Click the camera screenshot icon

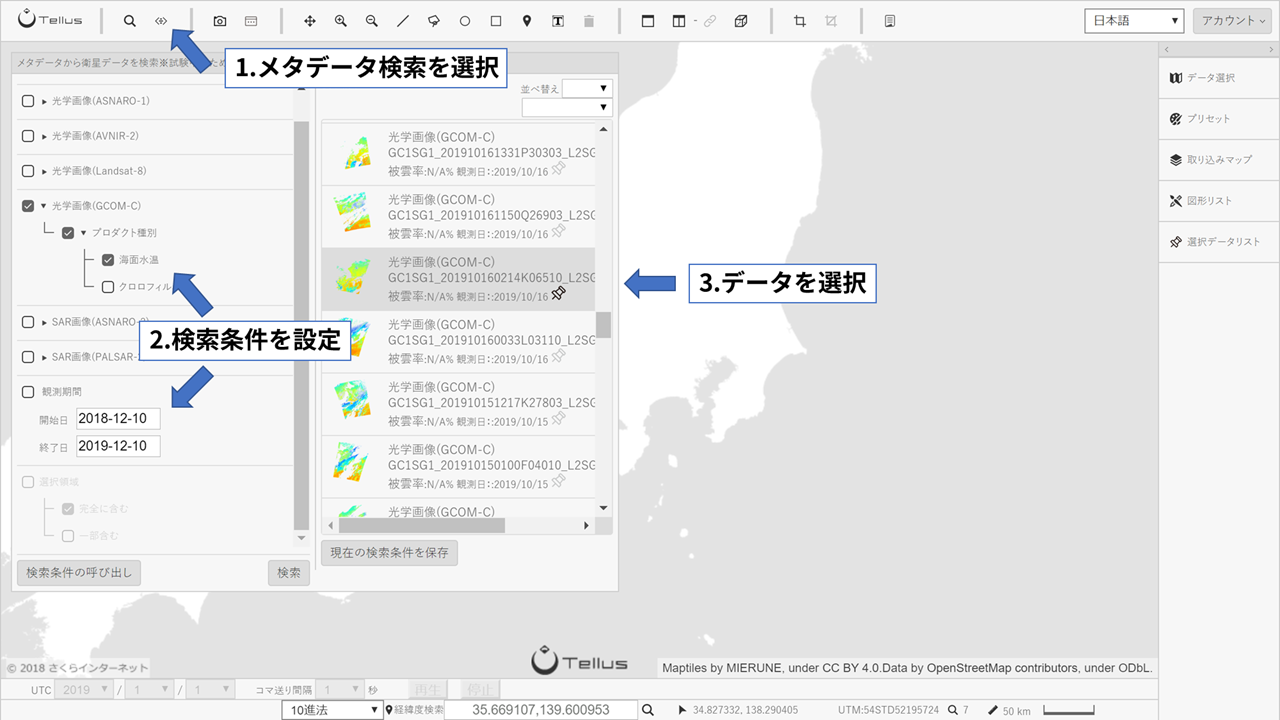tap(220, 21)
